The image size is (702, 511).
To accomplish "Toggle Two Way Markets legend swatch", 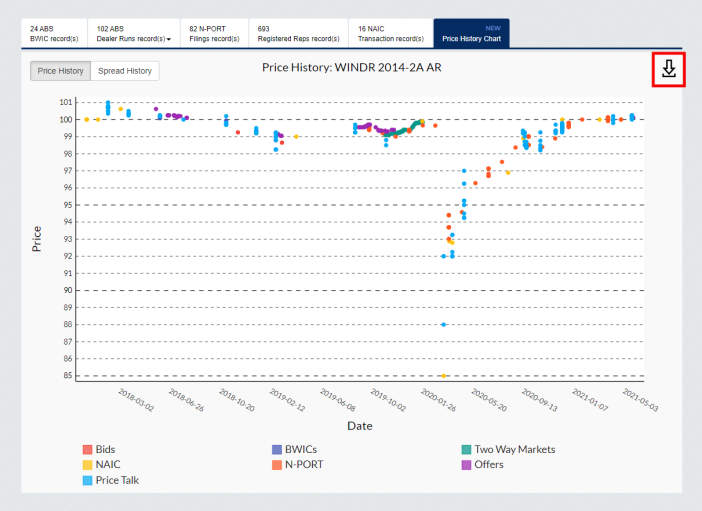I will click(x=466, y=450).
